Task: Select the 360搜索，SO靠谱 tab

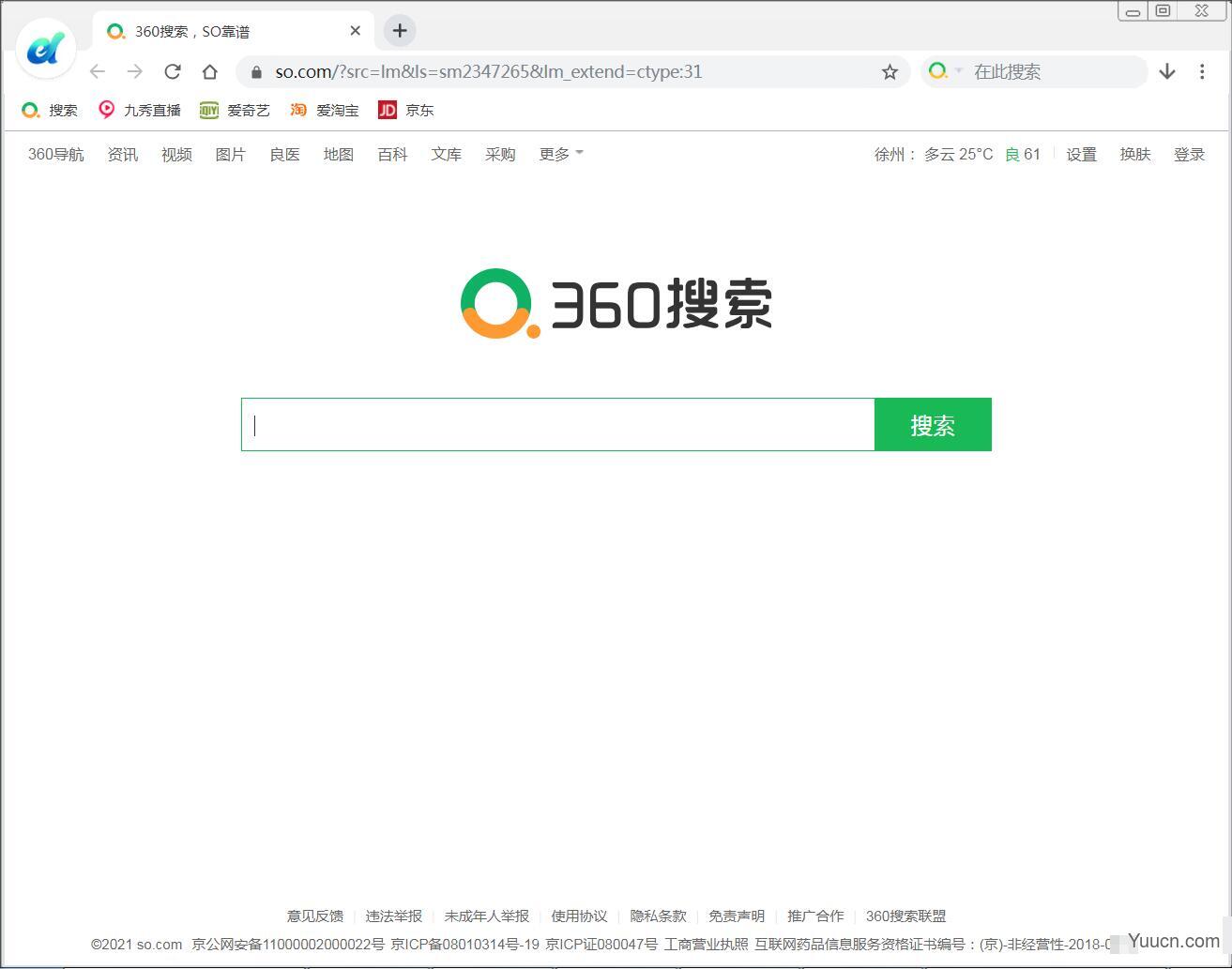Action: tap(235, 31)
